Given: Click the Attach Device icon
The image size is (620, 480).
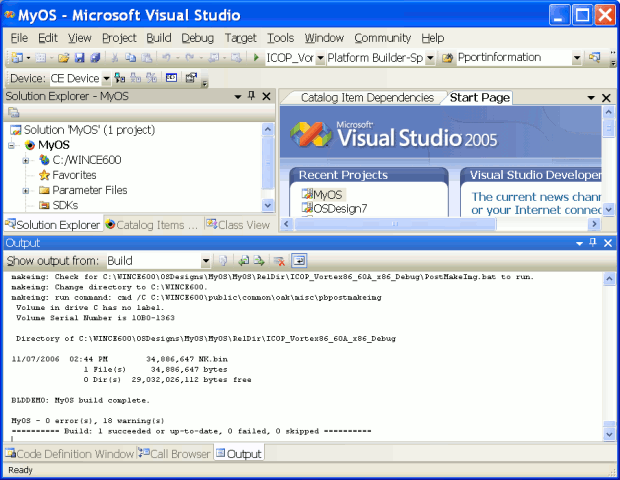Looking at the screenshot, I should [x=119, y=78].
